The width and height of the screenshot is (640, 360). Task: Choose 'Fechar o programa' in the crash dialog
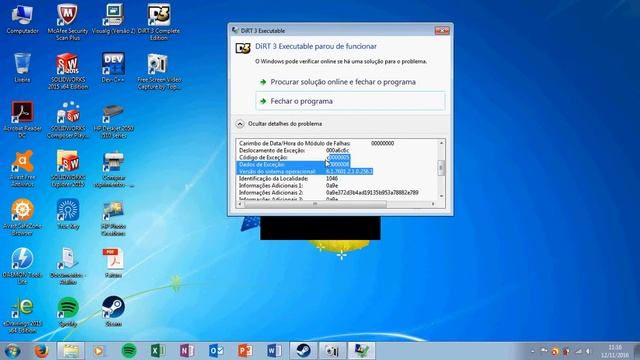tap(350, 101)
